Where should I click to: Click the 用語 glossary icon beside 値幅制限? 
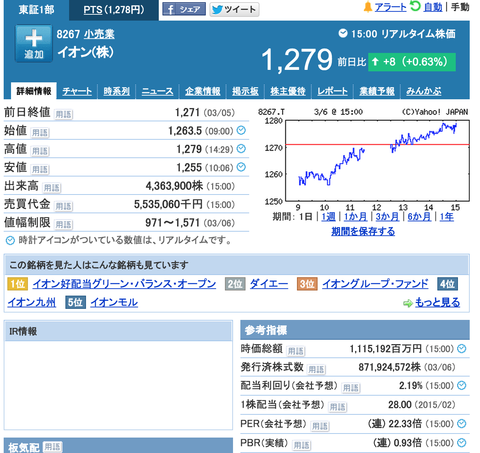click(x=63, y=224)
